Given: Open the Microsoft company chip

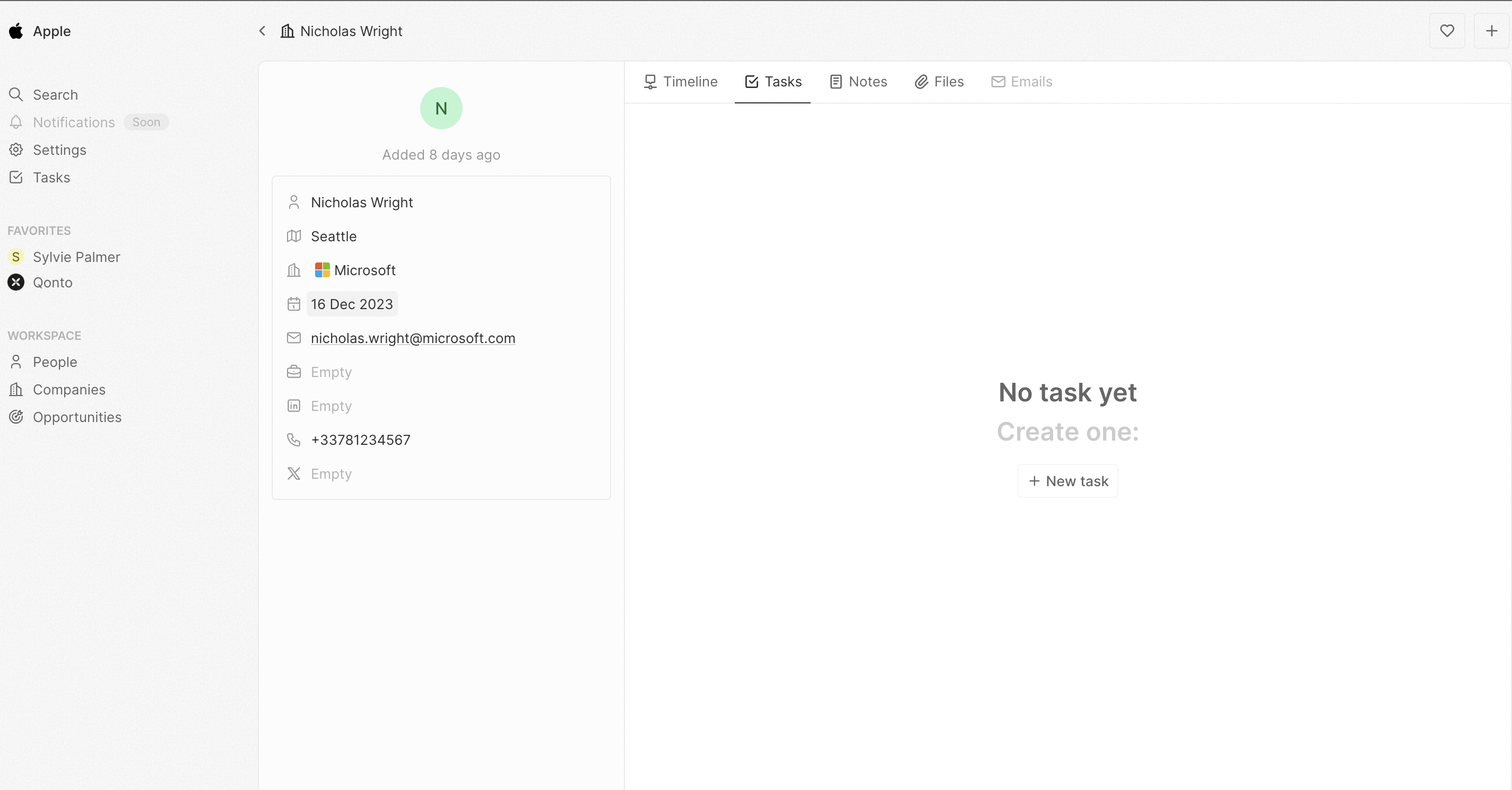Looking at the screenshot, I should (x=355, y=270).
